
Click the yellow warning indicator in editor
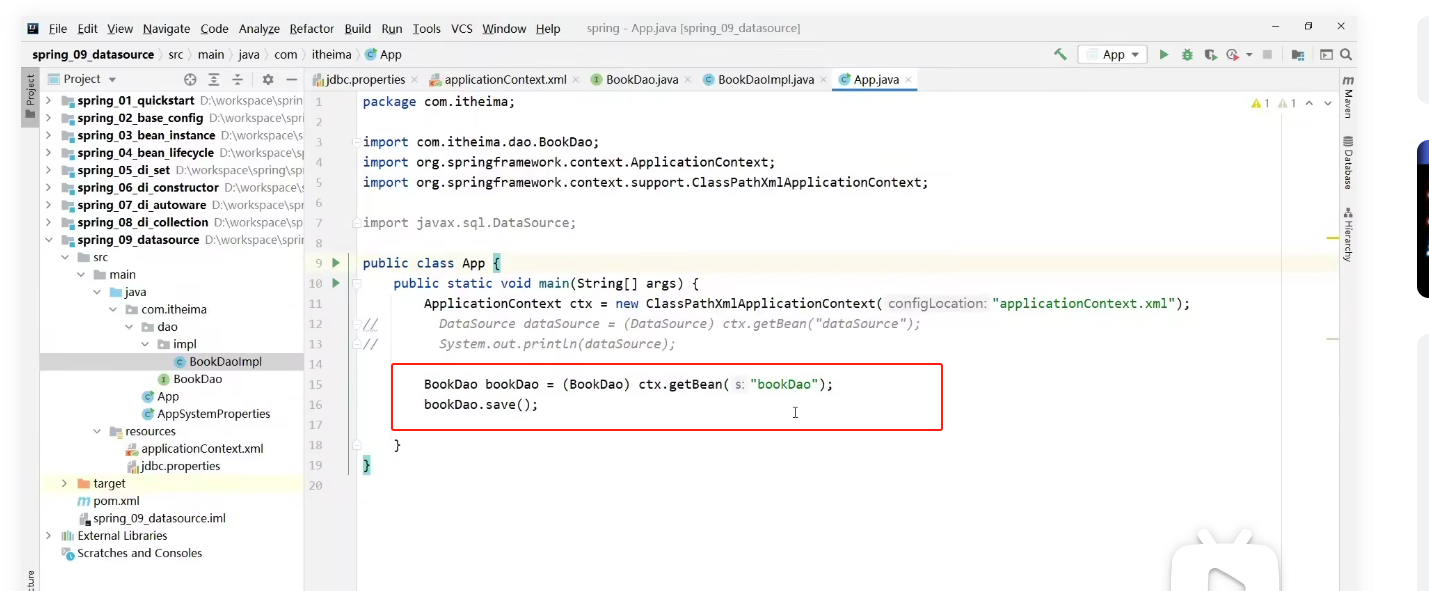[1260, 103]
